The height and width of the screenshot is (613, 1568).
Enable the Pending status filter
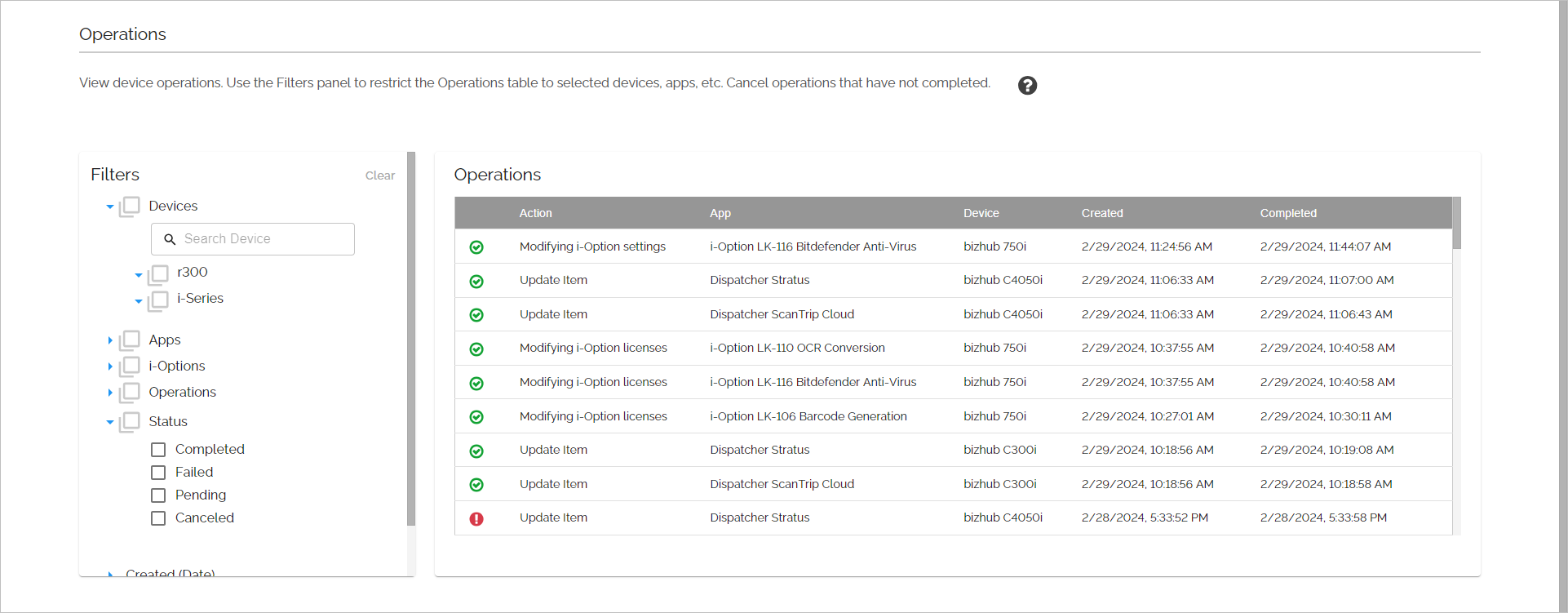(158, 495)
